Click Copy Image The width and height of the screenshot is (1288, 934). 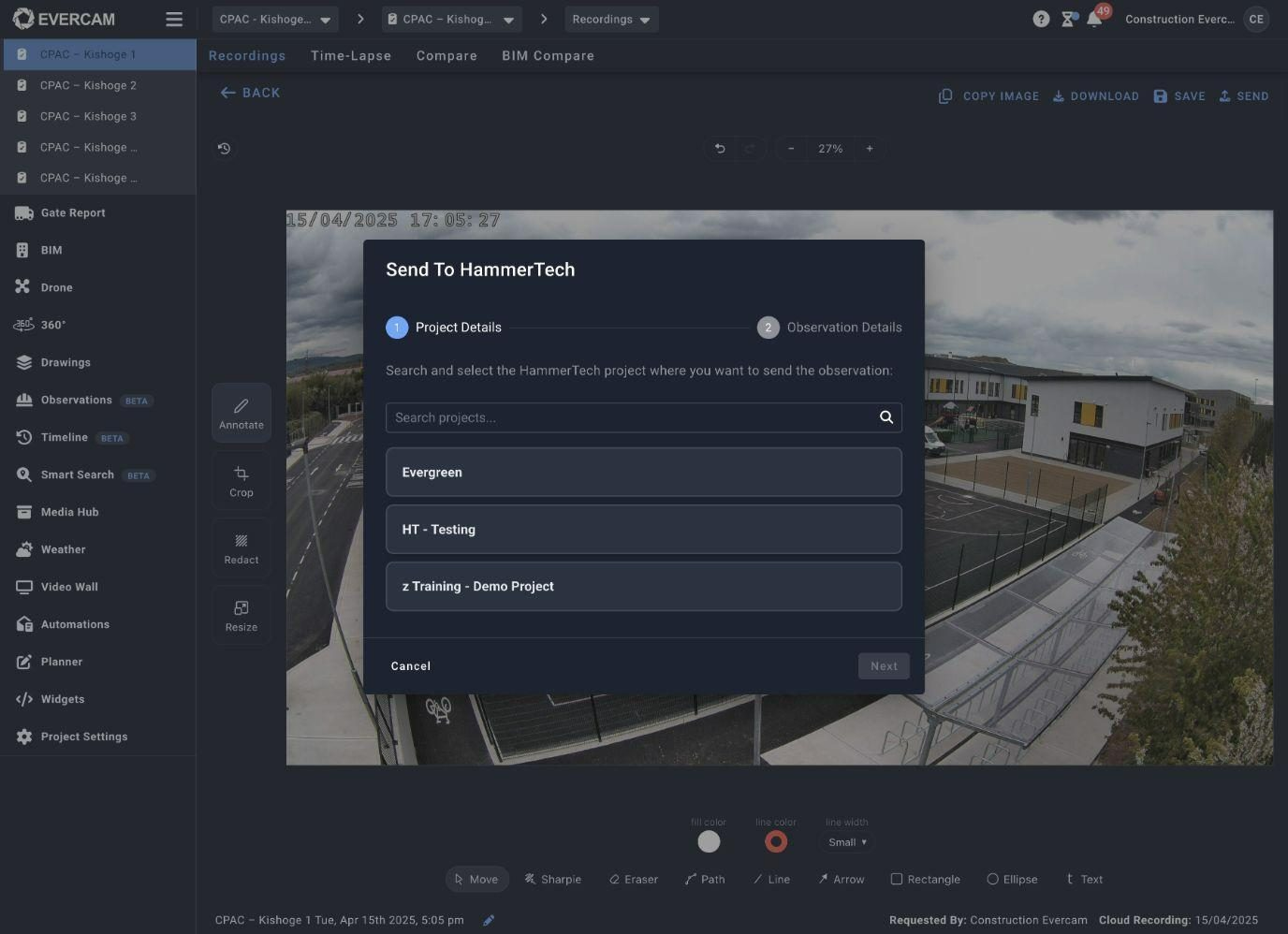[x=988, y=96]
